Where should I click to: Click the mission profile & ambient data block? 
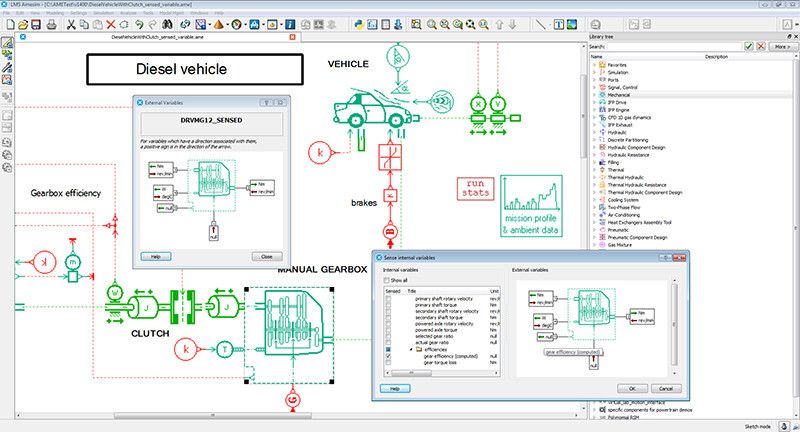point(531,206)
